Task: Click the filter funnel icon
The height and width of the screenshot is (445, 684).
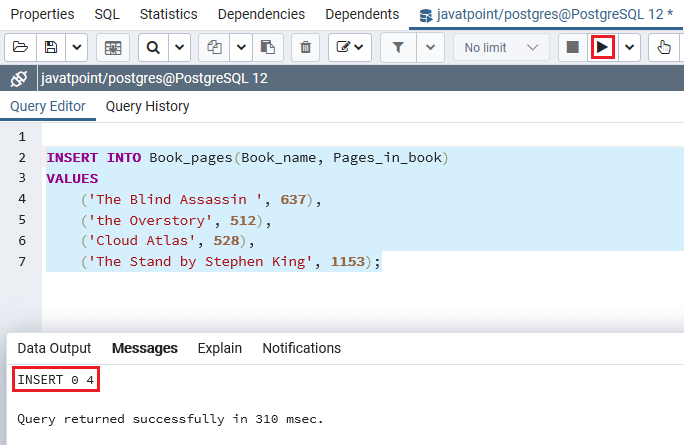Action: tap(398, 47)
